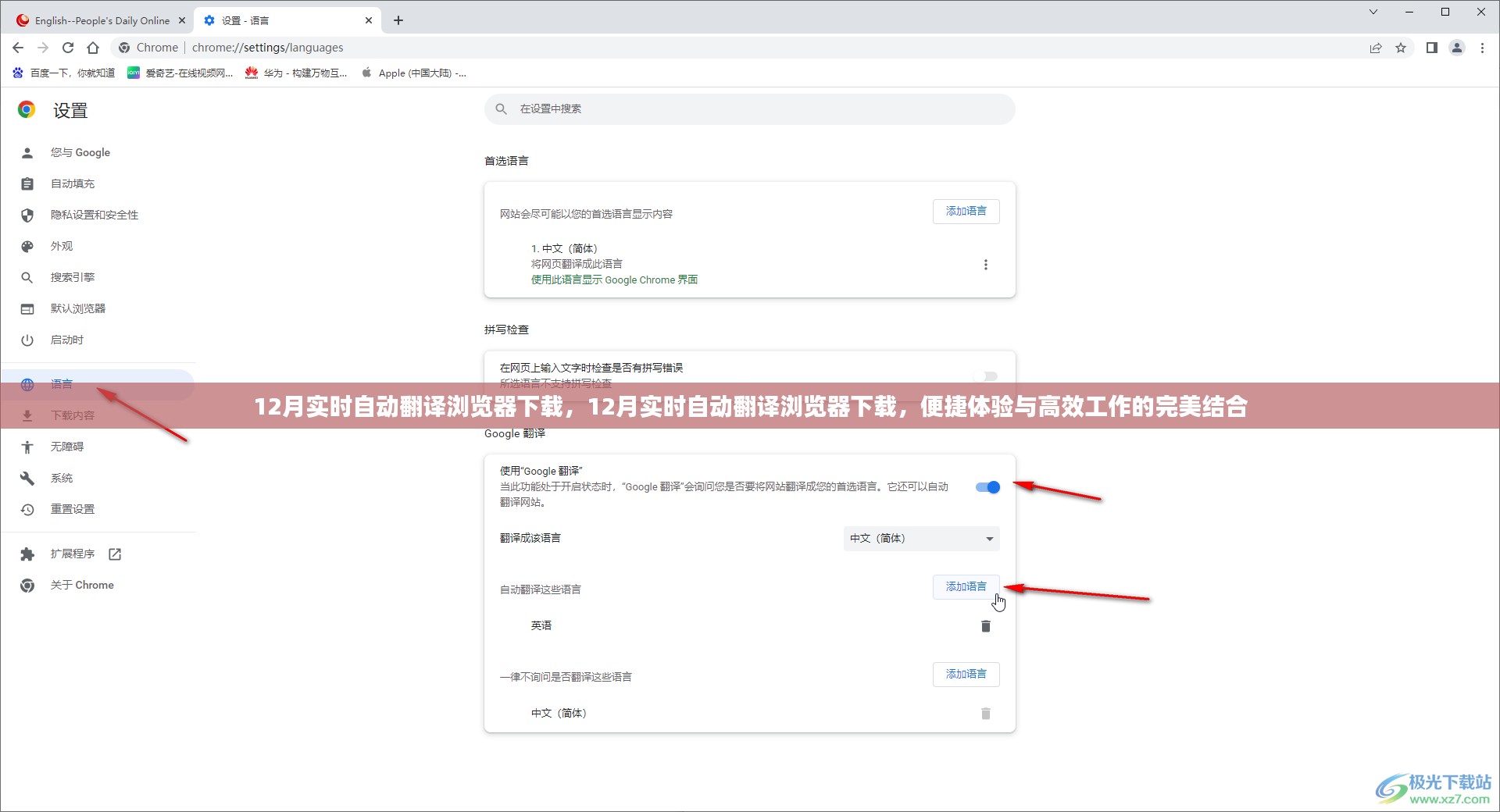Click the magnifier icon beside 搜索引擎
Viewport: 1500px width, 812px height.
27,277
